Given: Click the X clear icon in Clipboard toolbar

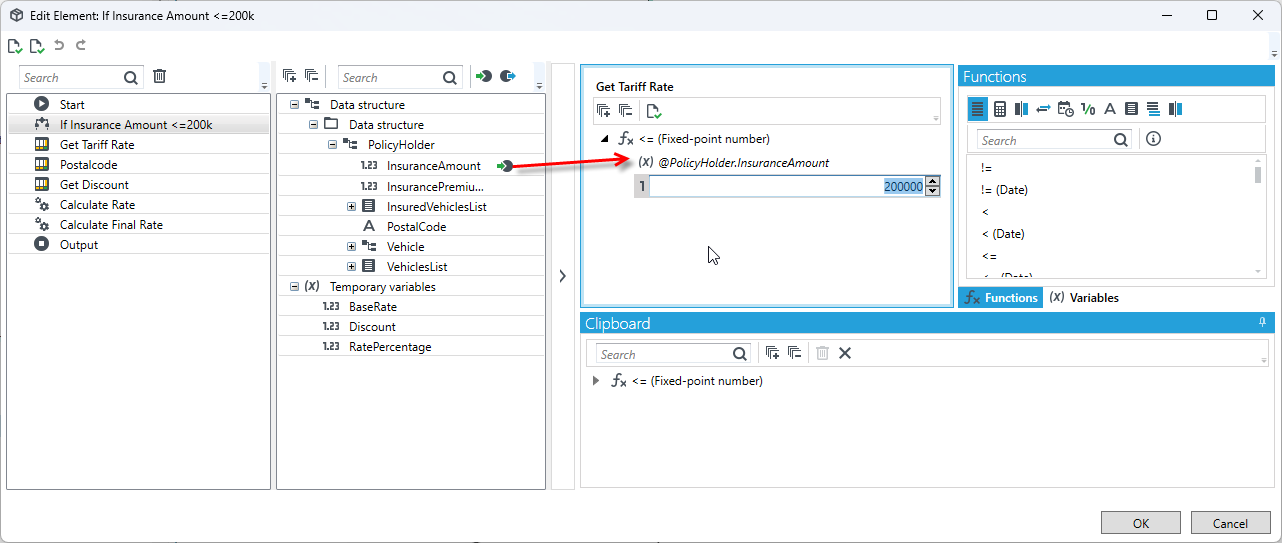Looking at the screenshot, I should [844, 353].
